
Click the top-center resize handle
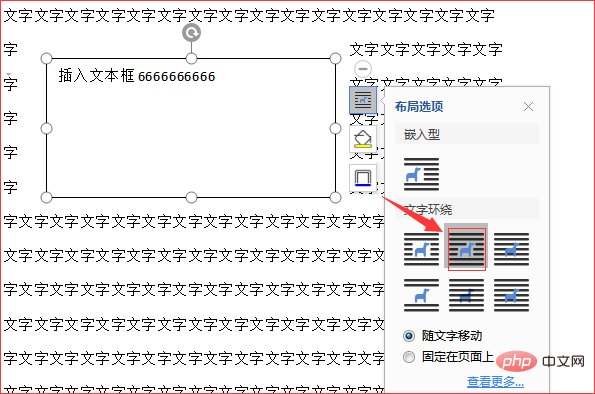[191, 58]
